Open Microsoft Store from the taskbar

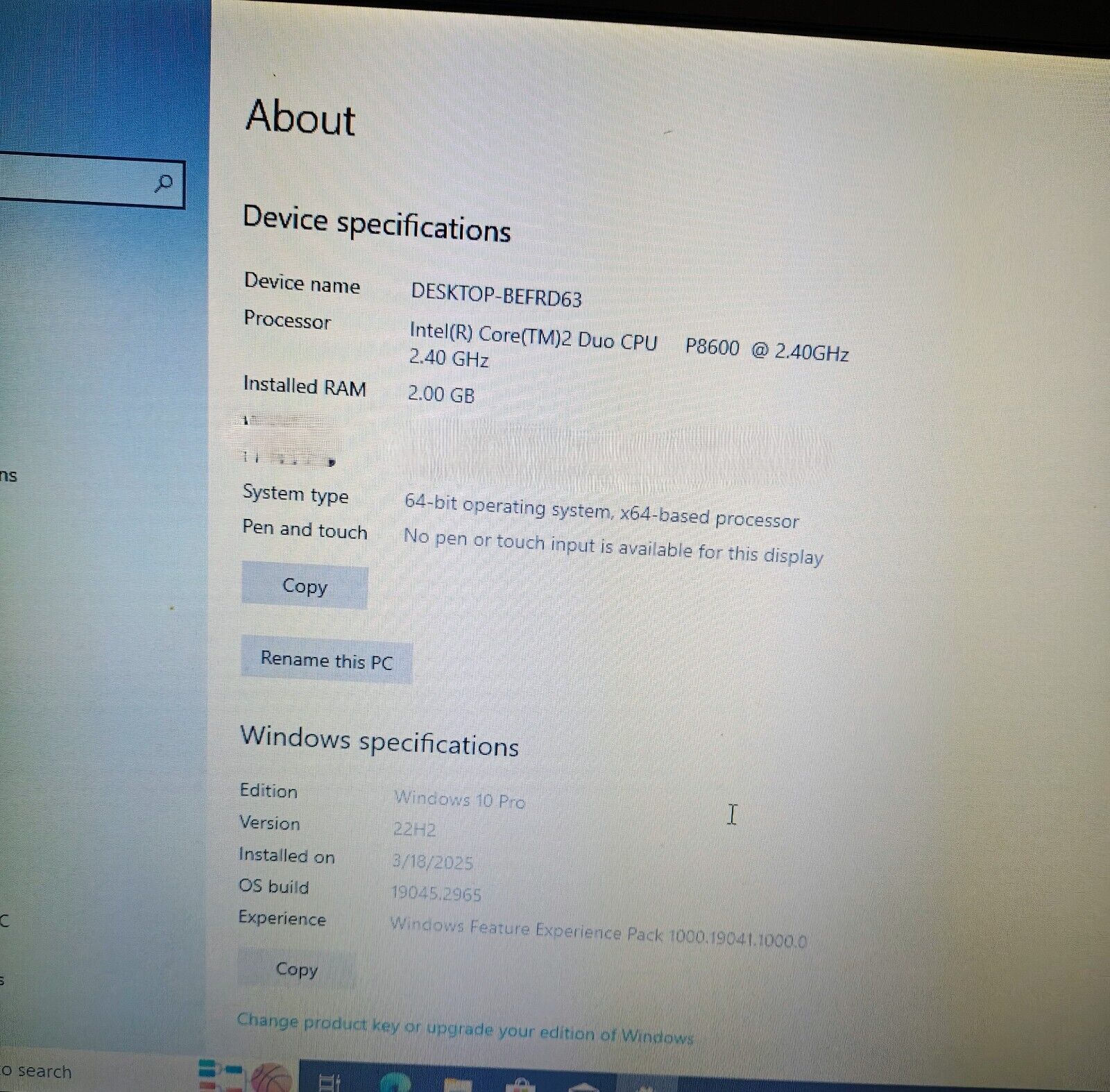click(520, 1085)
